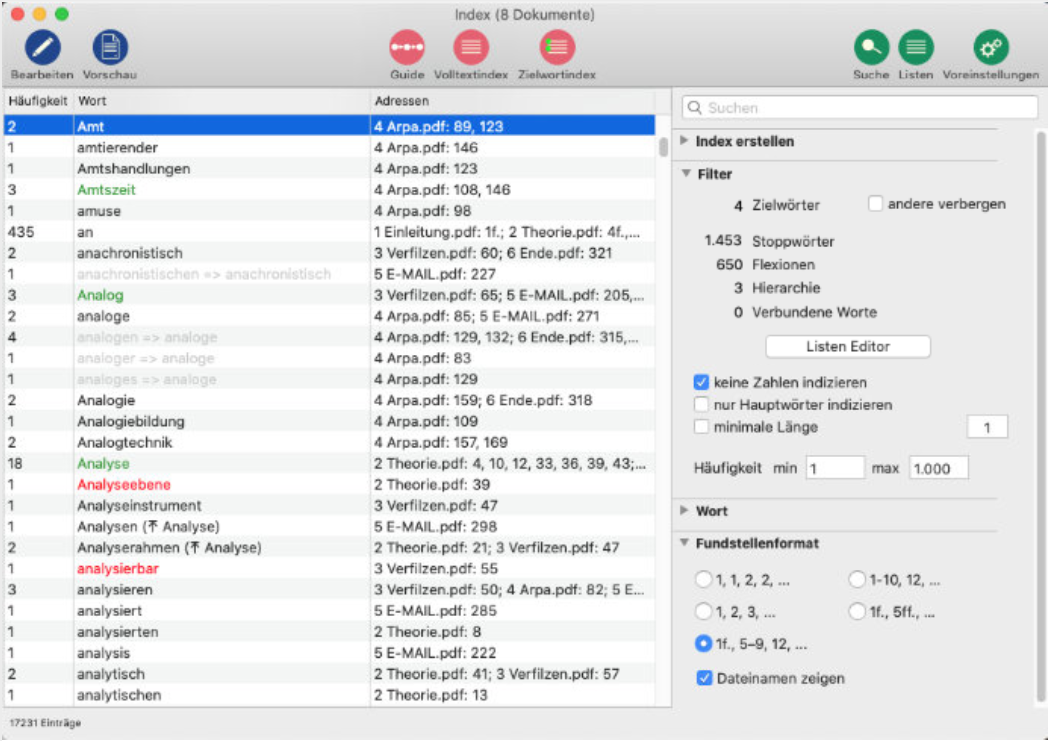Expand the Wort section
This screenshot has height=741, width=1048.
tap(684, 510)
